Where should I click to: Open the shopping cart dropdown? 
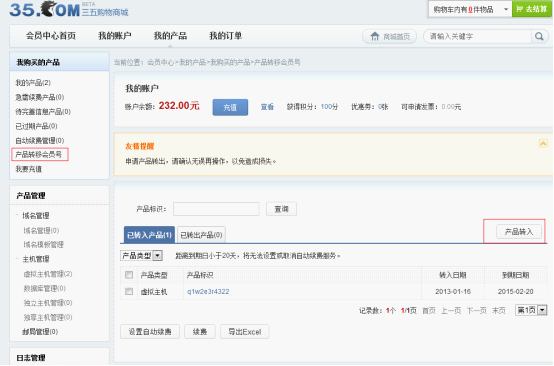pyautogui.click(x=506, y=9)
